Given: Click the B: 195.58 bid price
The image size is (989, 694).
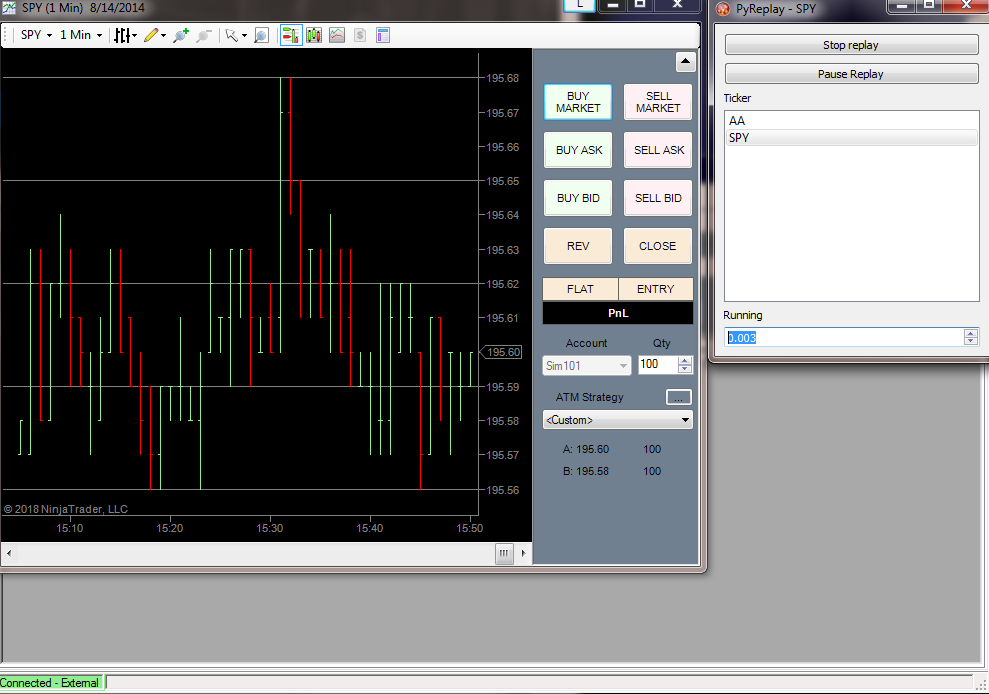Looking at the screenshot, I should [x=586, y=471].
